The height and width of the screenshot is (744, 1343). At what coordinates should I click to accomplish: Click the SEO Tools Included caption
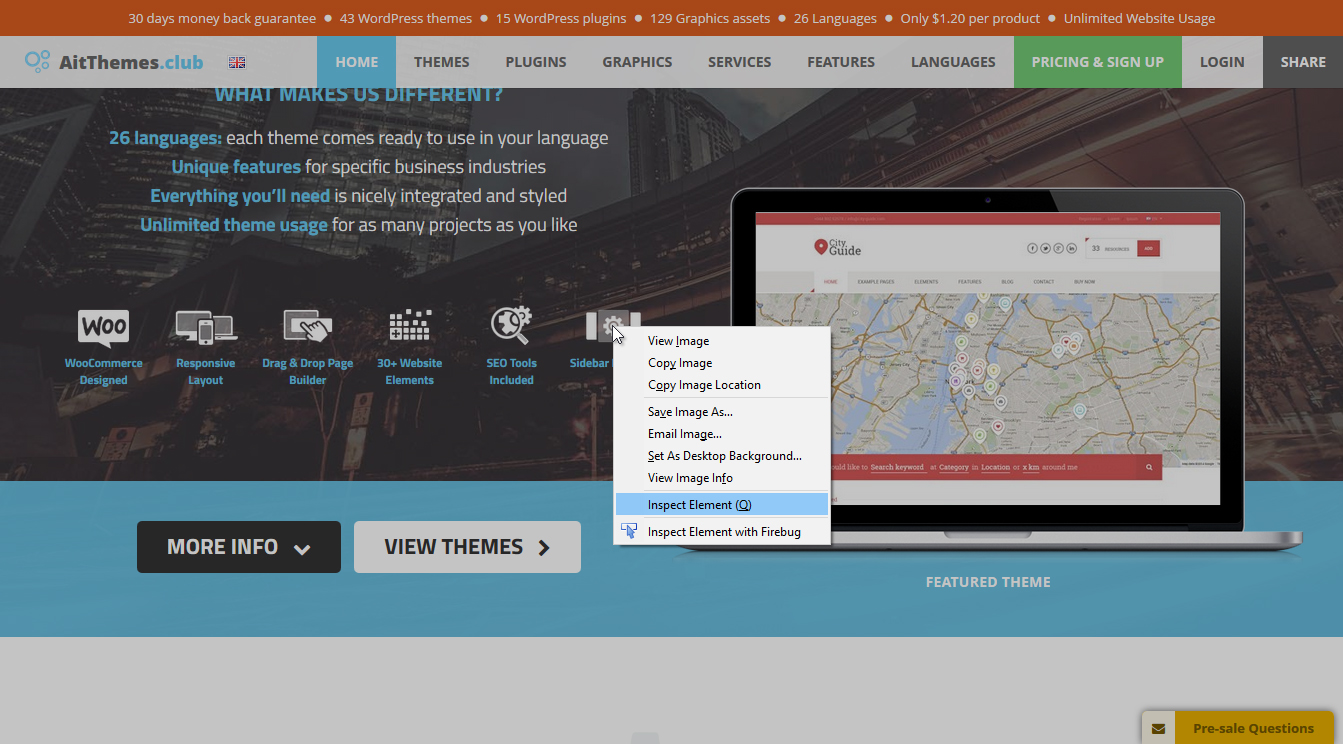click(512, 371)
